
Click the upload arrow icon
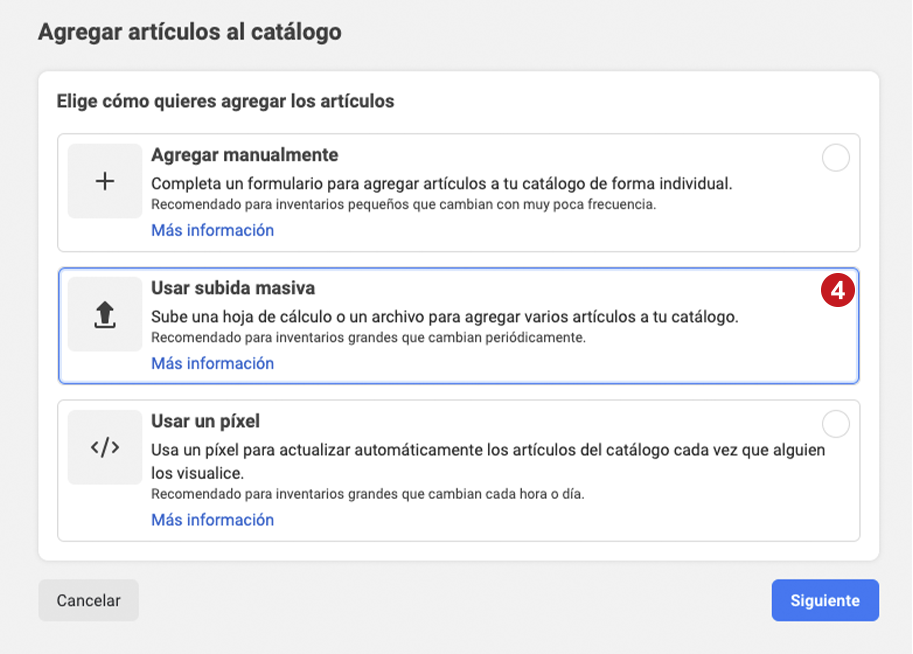pos(105,314)
